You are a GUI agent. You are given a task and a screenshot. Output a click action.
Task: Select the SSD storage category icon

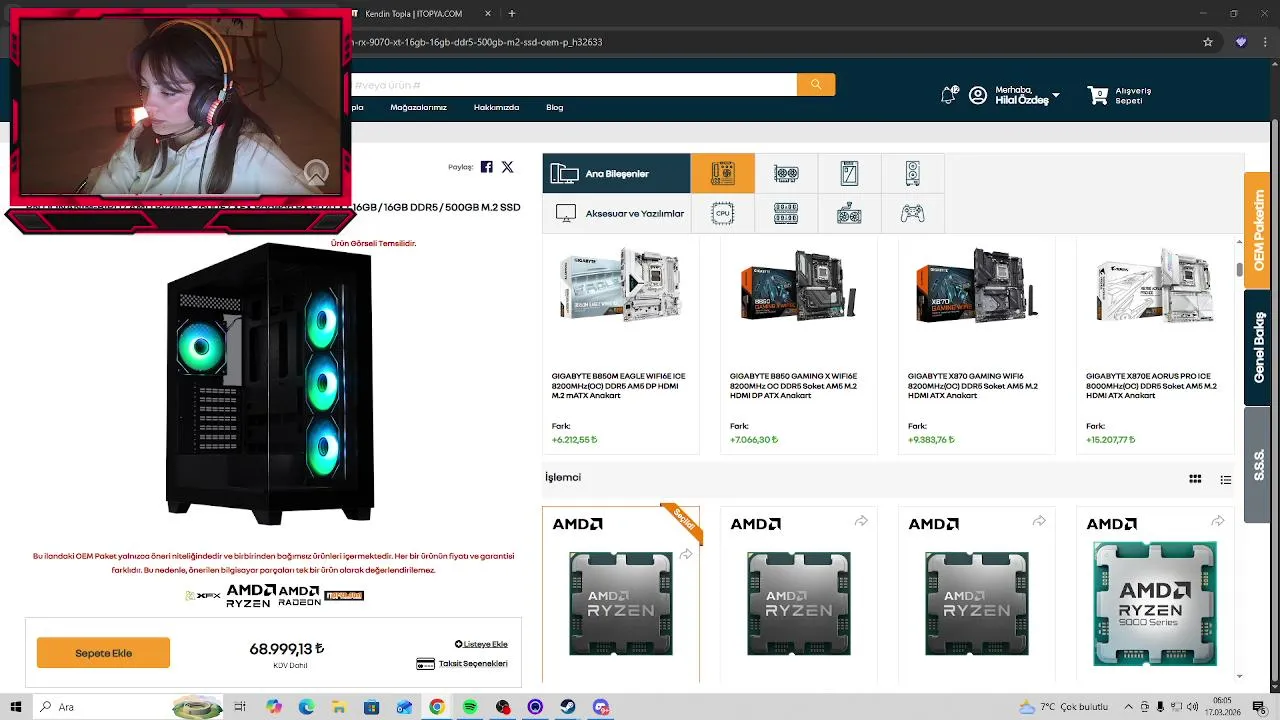click(x=849, y=173)
